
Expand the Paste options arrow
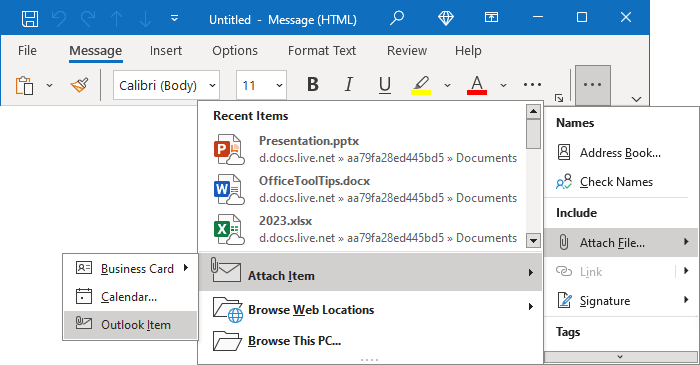[50, 85]
